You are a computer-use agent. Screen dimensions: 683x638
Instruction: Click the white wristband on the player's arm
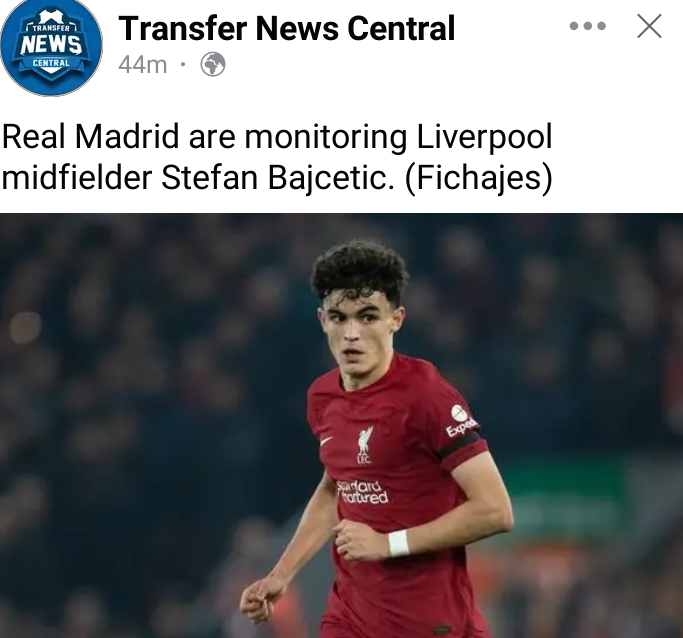pos(398,543)
